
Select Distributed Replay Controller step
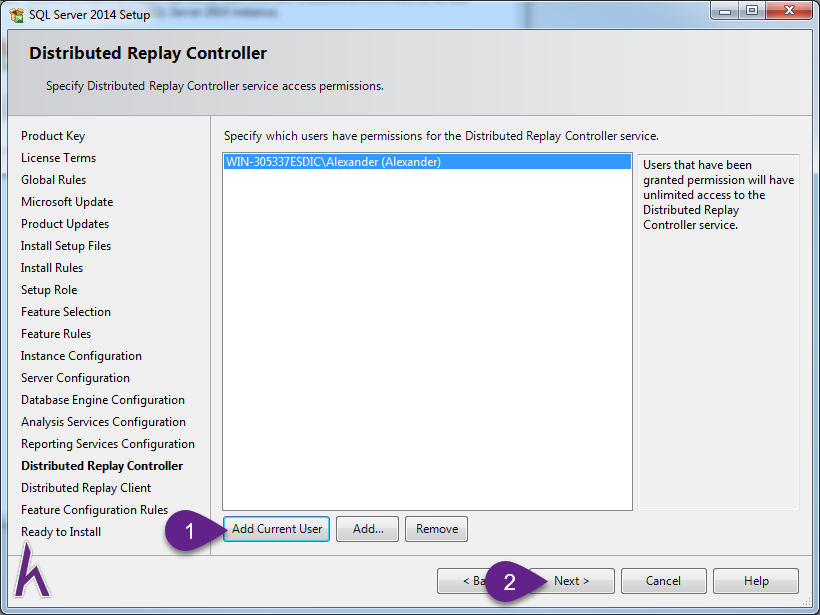coord(102,465)
